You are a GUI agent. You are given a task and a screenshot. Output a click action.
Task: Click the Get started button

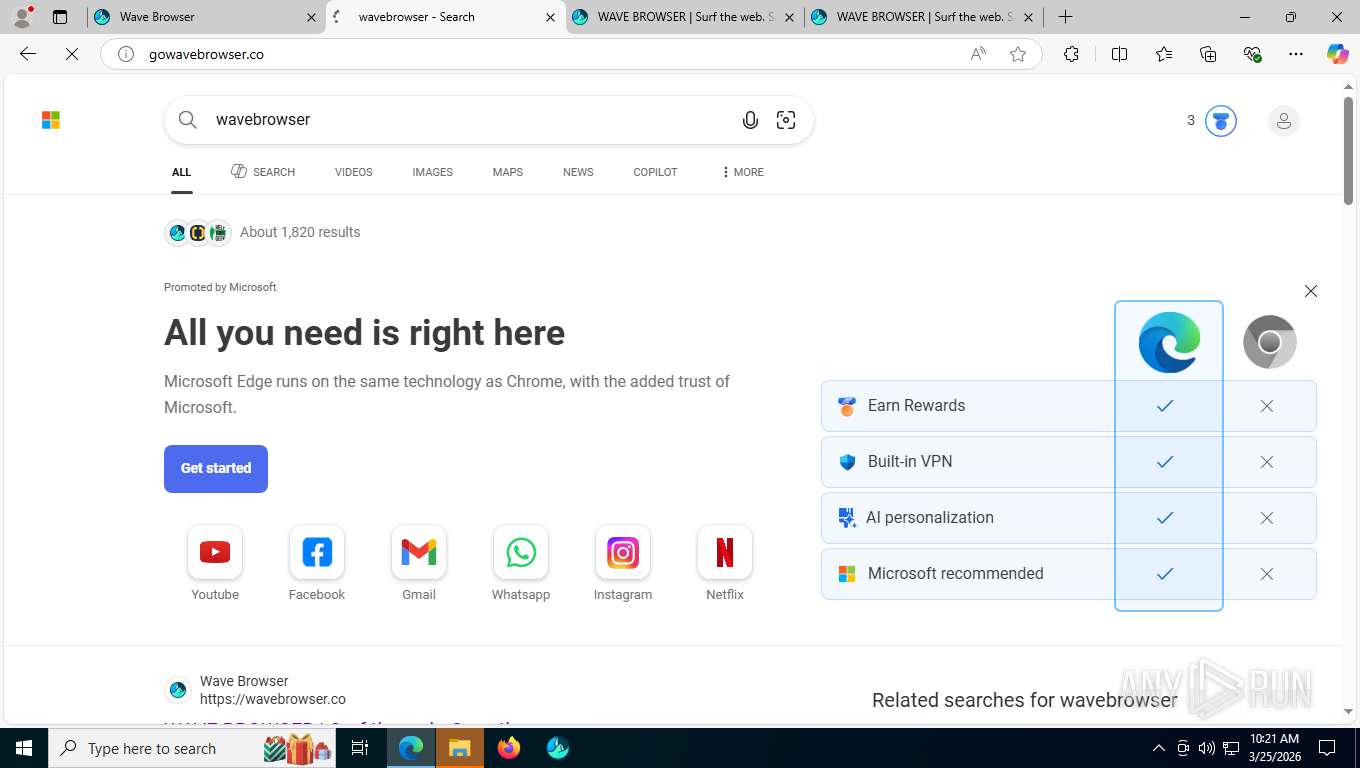coord(216,468)
